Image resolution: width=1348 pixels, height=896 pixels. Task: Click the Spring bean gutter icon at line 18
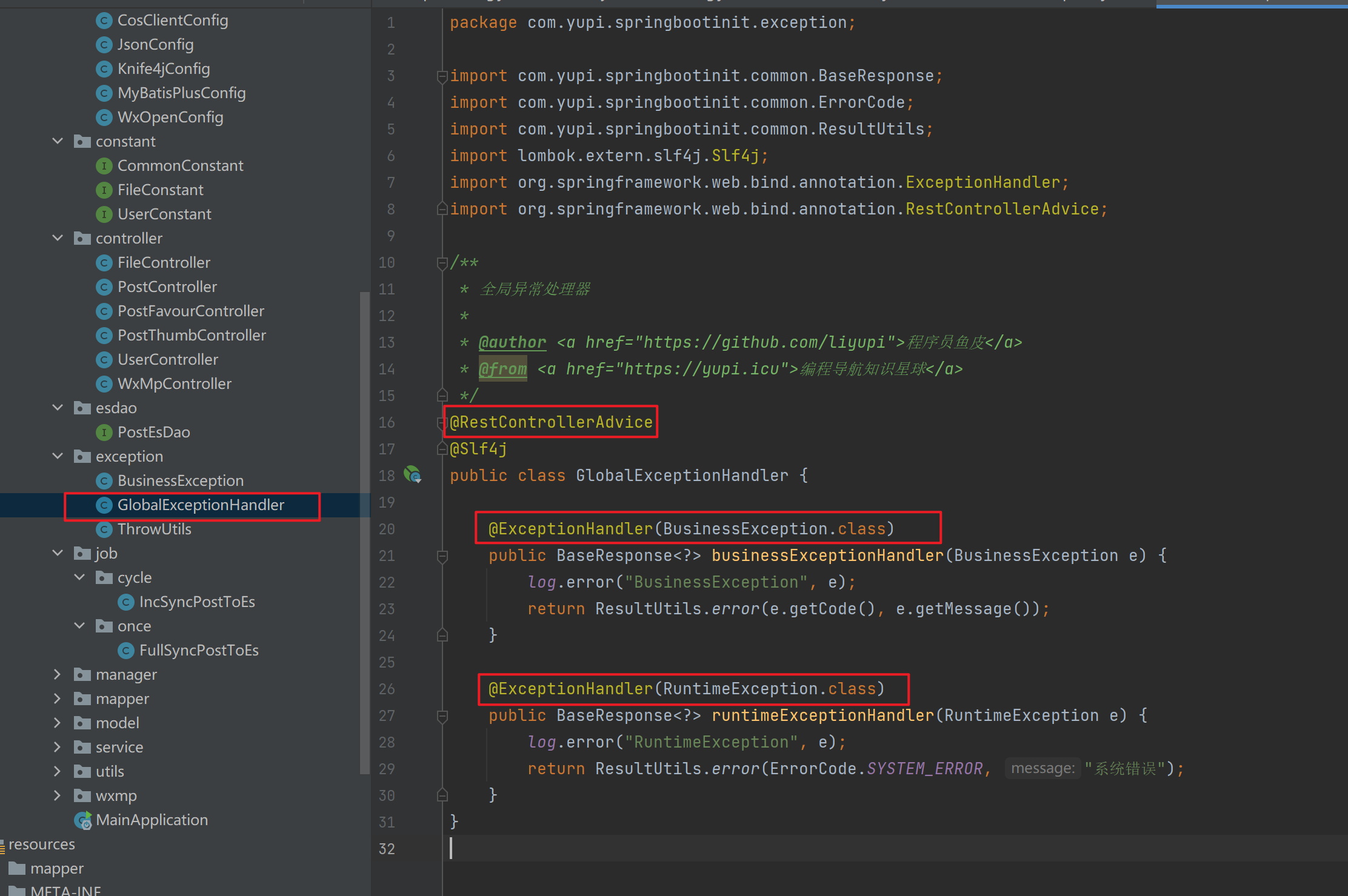pyautogui.click(x=413, y=474)
